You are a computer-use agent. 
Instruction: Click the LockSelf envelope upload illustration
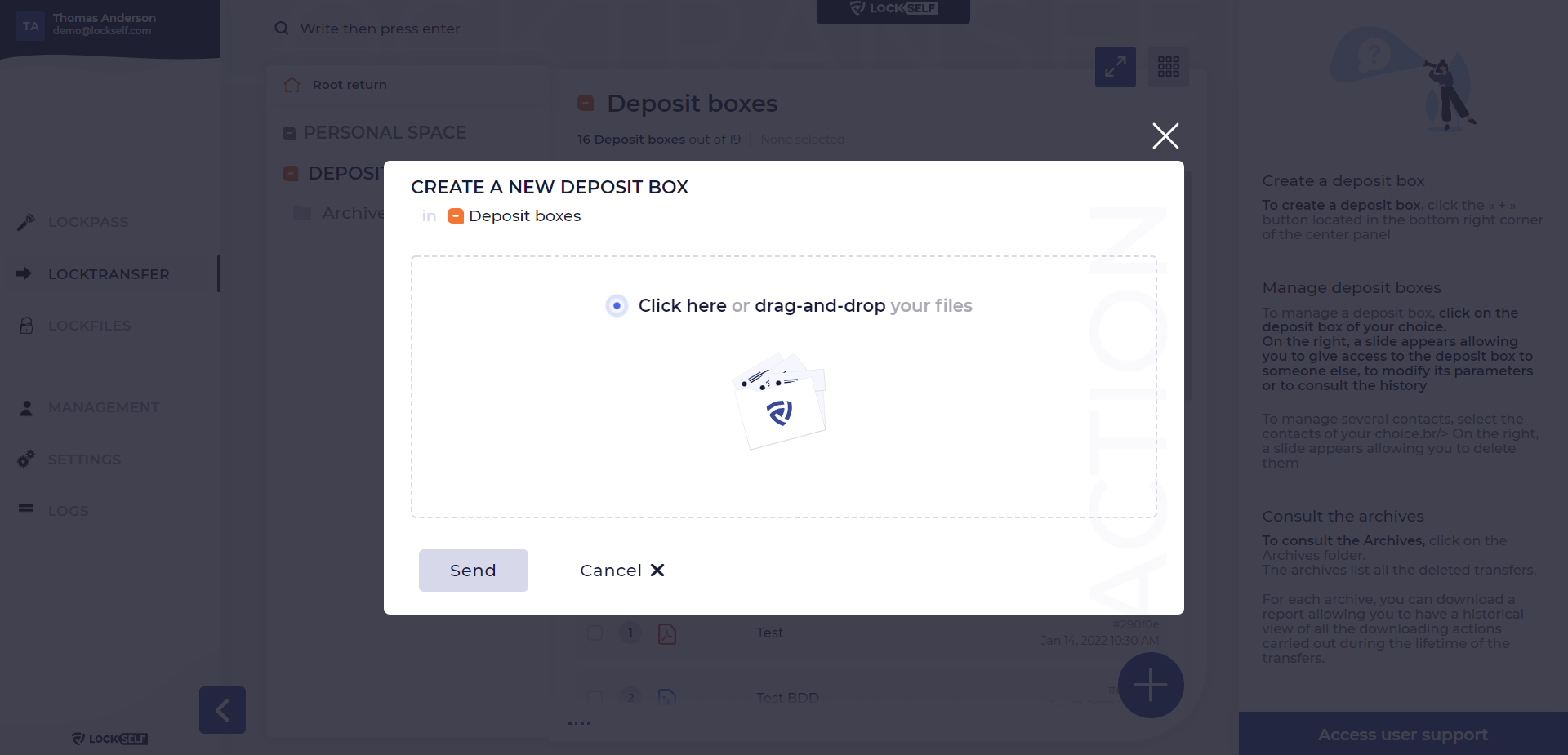click(x=781, y=401)
